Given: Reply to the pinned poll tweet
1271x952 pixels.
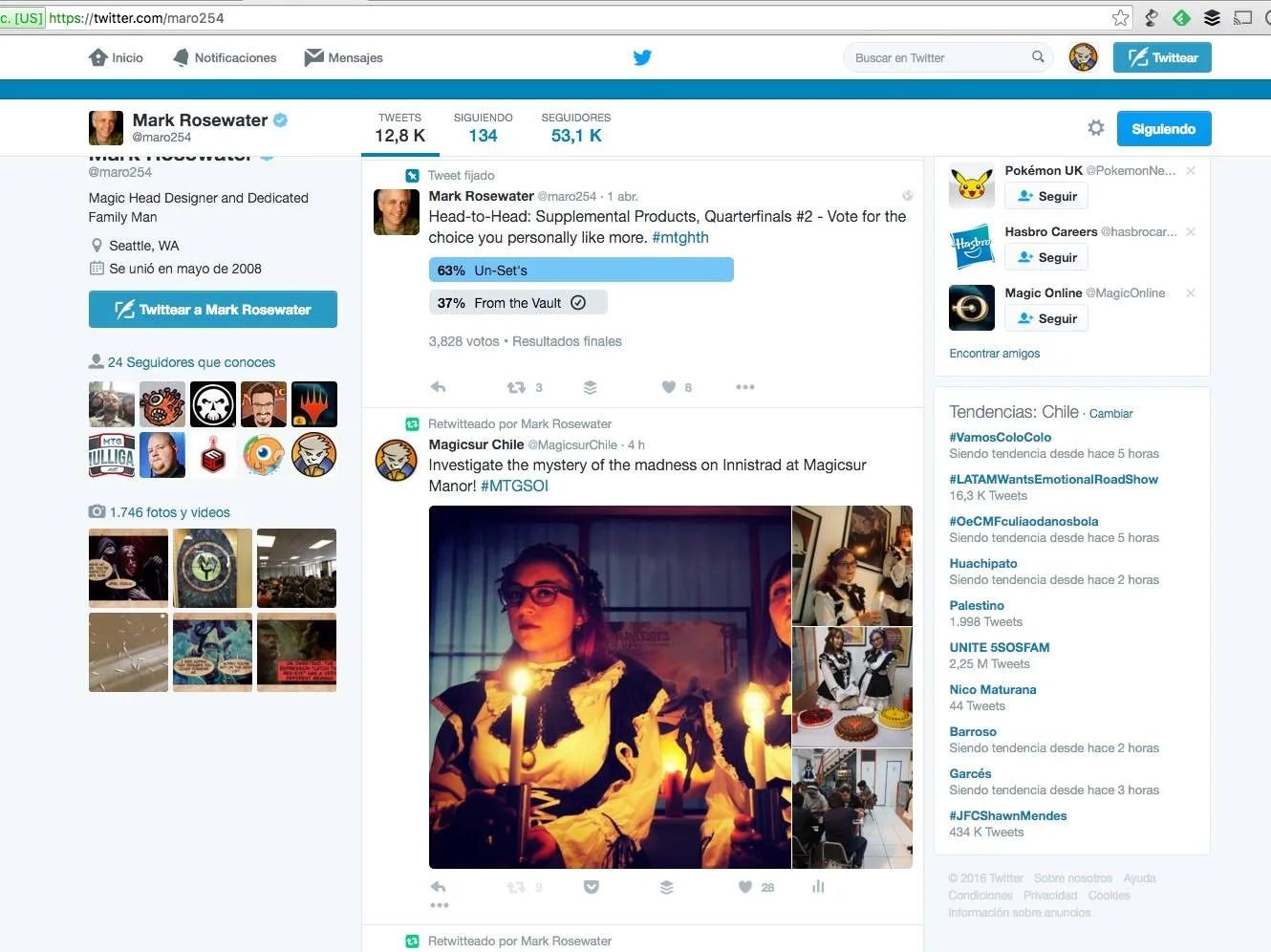Looking at the screenshot, I should 438,387.
